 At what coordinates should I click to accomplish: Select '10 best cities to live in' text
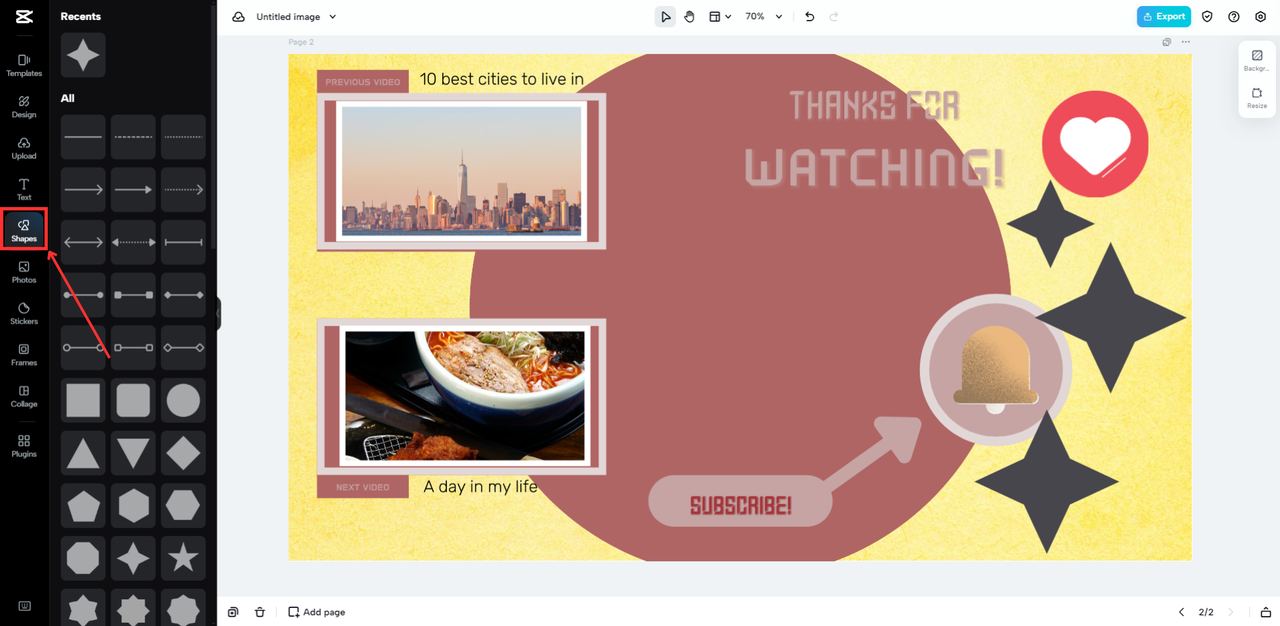[502, 79]
